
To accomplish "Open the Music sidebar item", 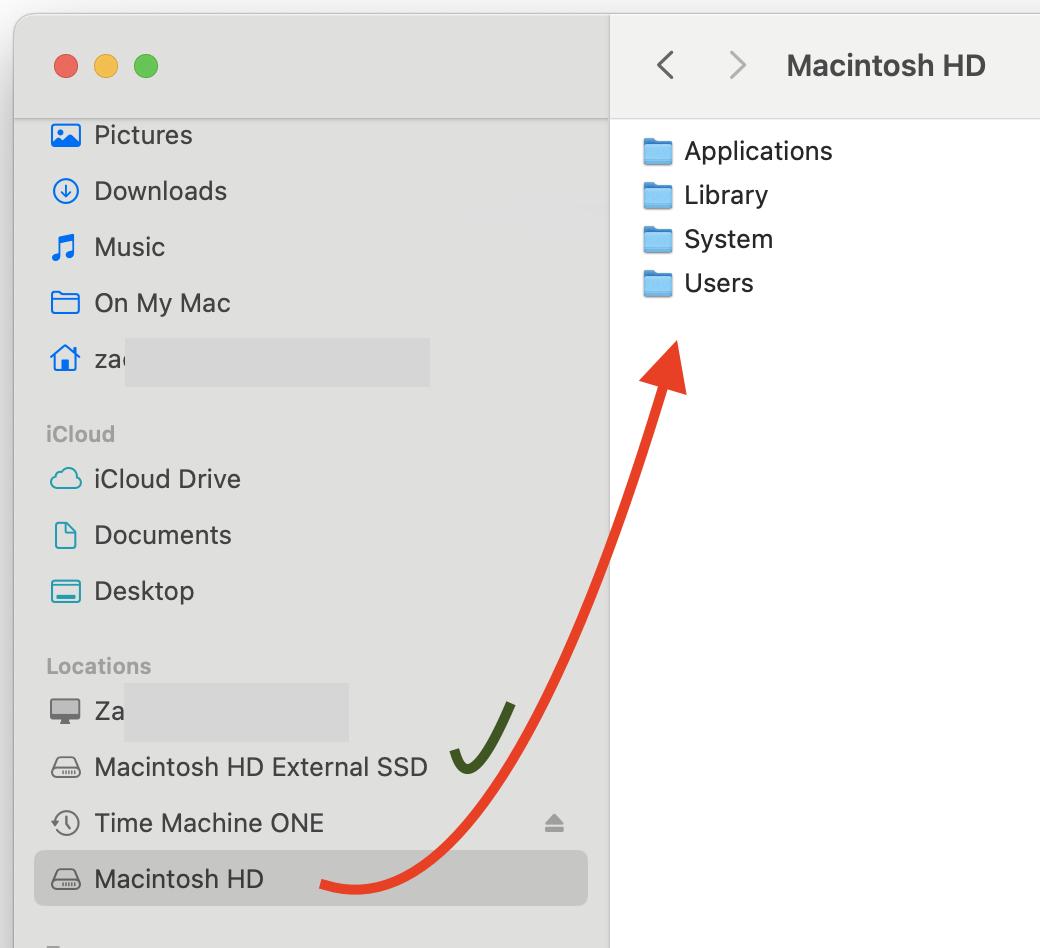I will (65, 247).
